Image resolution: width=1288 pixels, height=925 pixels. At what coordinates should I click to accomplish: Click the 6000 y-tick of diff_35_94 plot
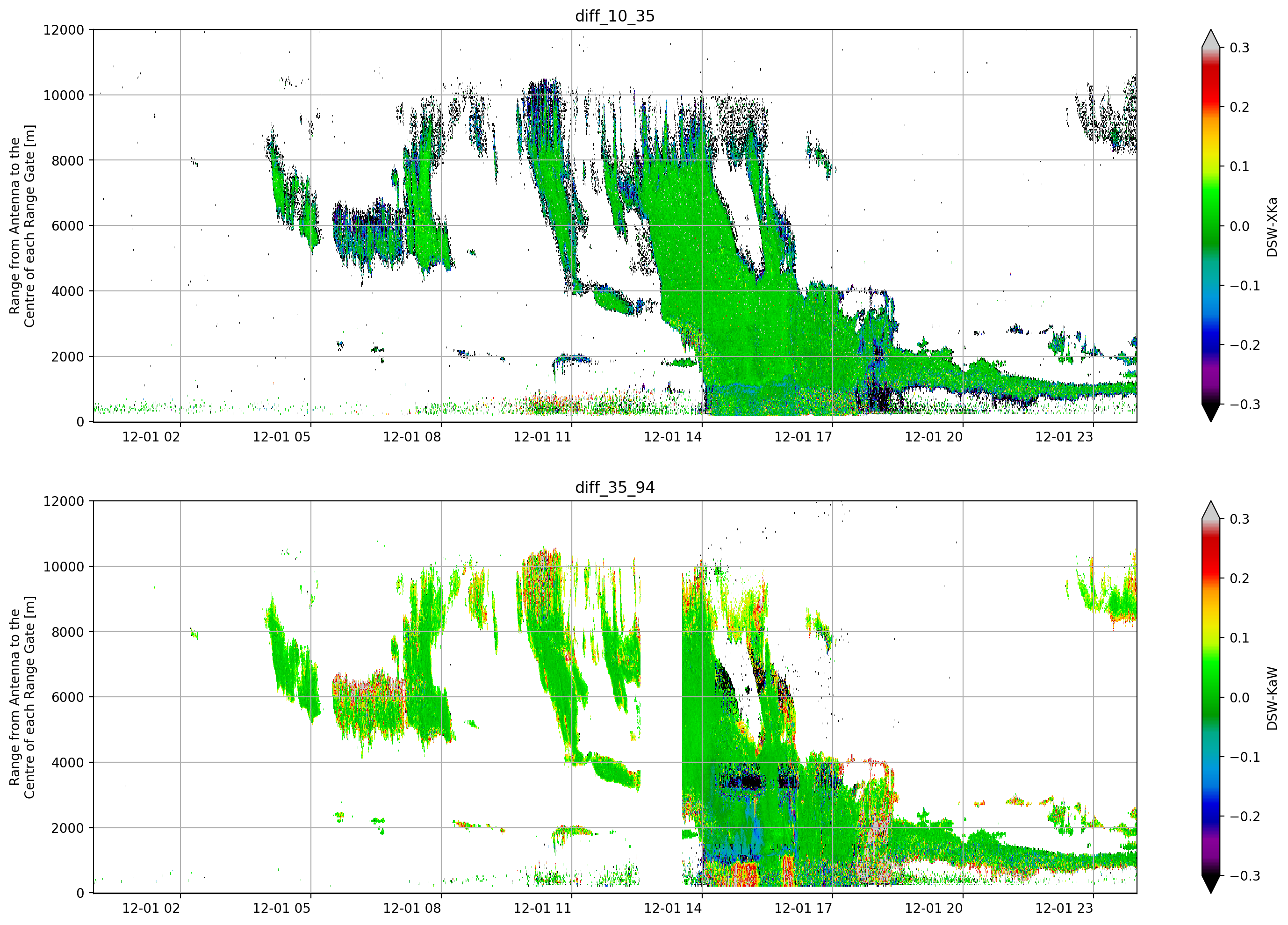pyautogui.click(x=68, y=698)
